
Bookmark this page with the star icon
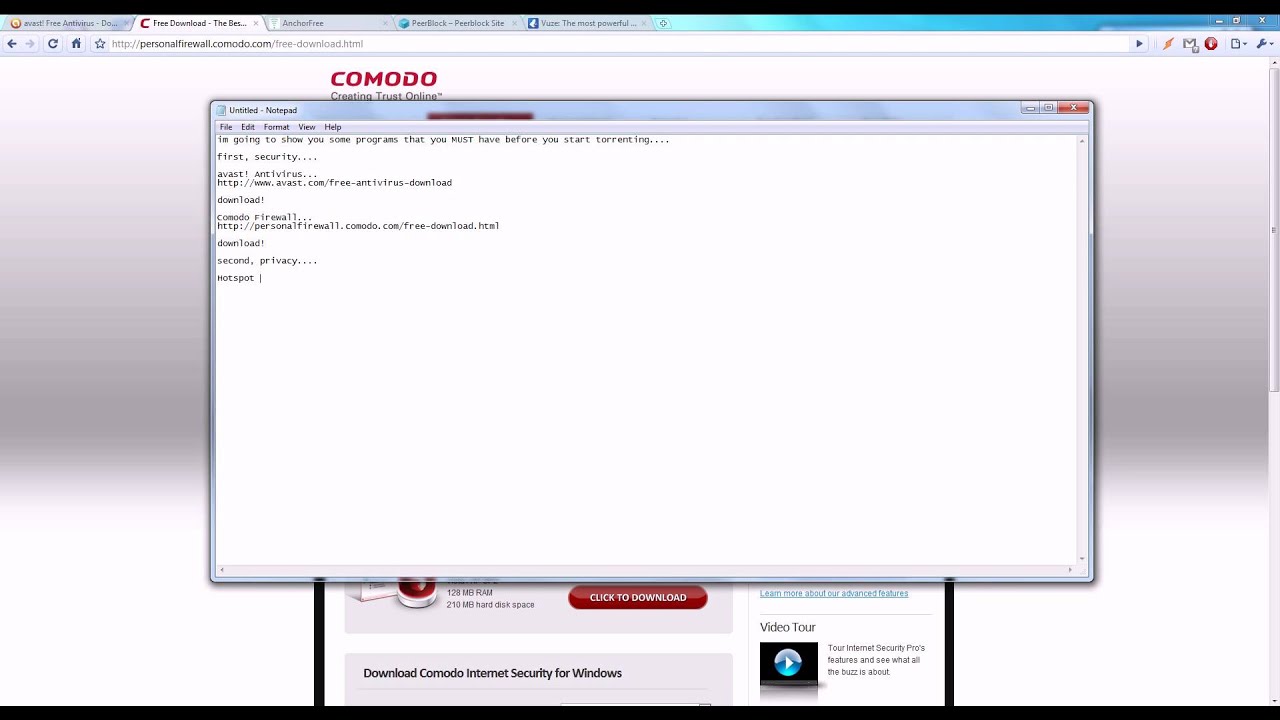(x=100, y=44)
